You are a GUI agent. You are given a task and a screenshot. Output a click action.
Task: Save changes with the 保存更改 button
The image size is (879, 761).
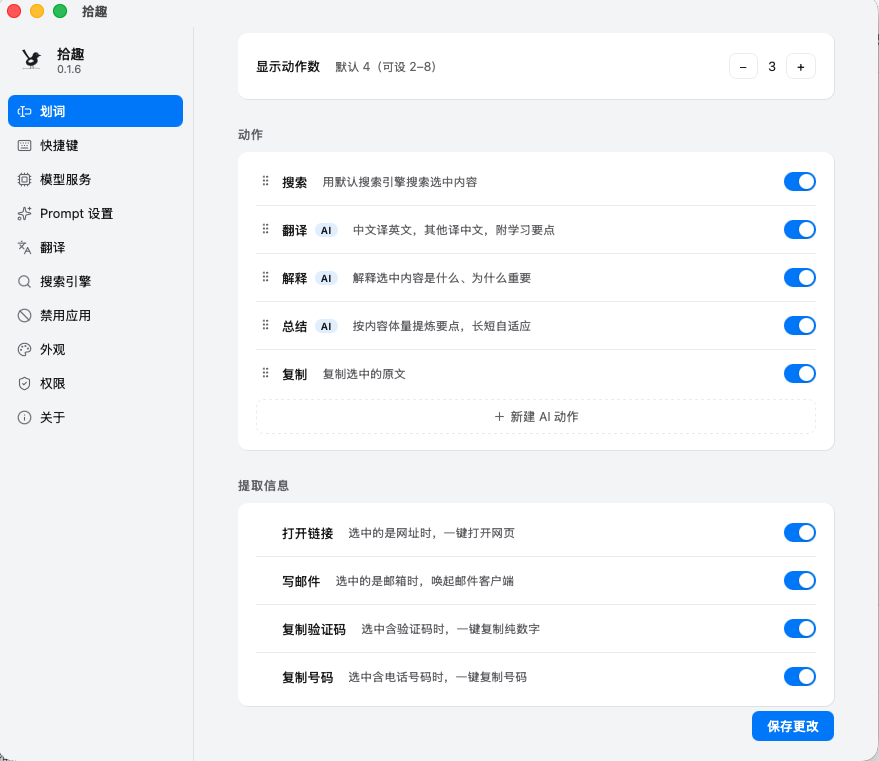click(x=793, y=726)
